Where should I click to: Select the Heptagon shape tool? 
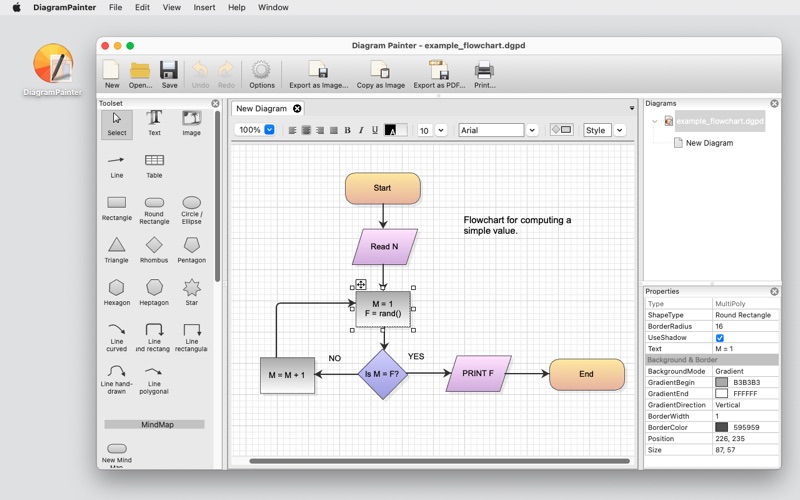pos(154,293)
